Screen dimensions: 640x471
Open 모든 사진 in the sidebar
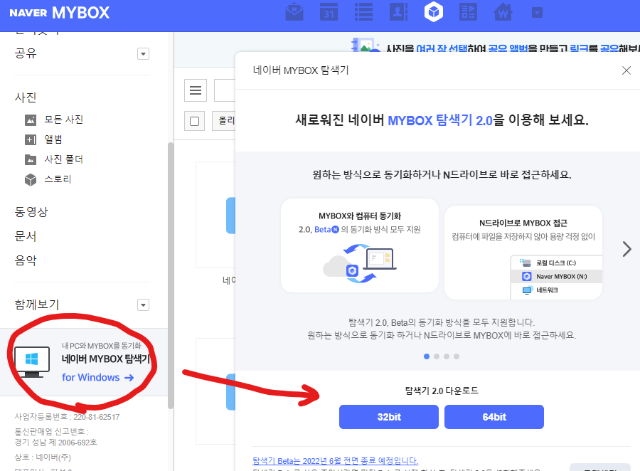[x=64, y=119]
